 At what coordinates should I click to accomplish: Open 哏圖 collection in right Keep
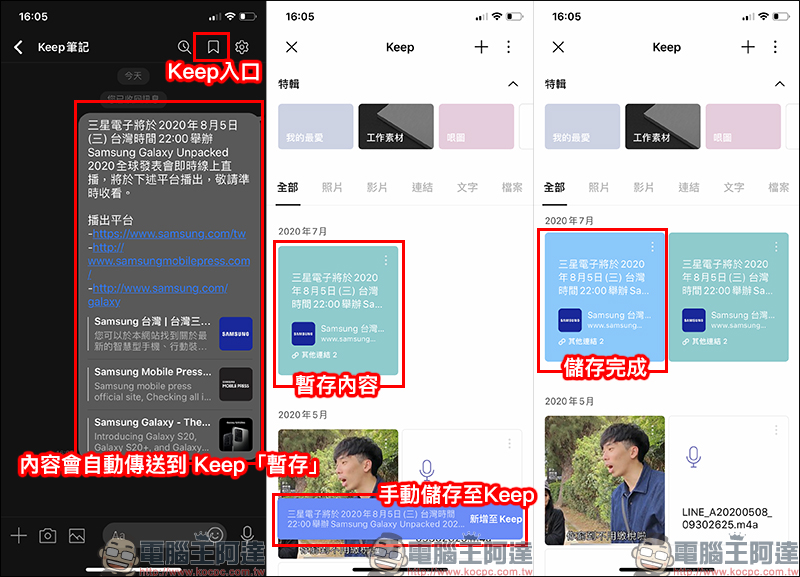click(x=743, y=127)
